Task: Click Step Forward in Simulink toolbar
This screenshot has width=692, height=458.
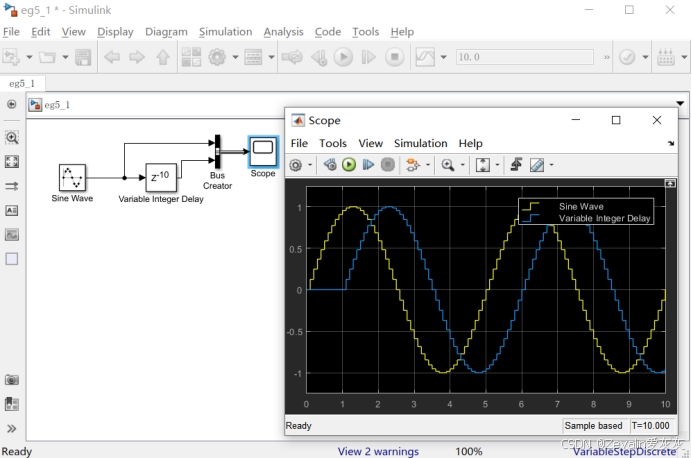Action: point(369,57)
